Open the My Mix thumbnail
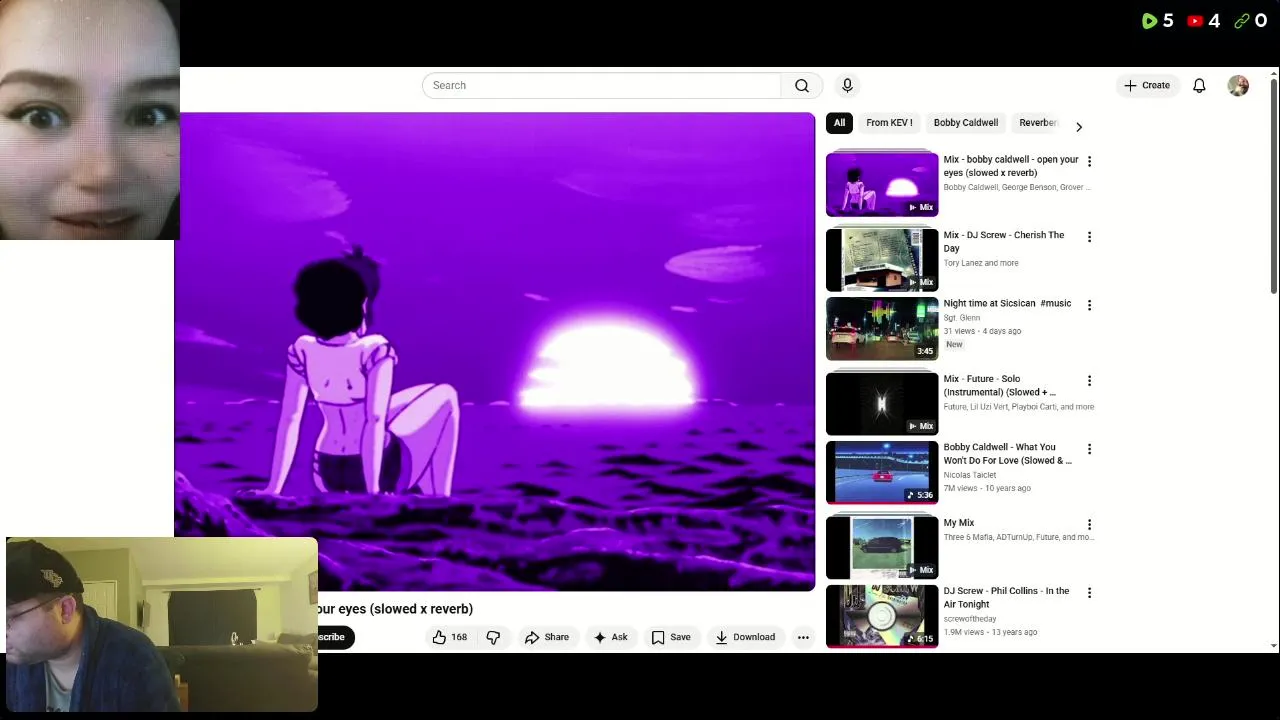This screenshot has height=720, width=1280. [882, 548]
